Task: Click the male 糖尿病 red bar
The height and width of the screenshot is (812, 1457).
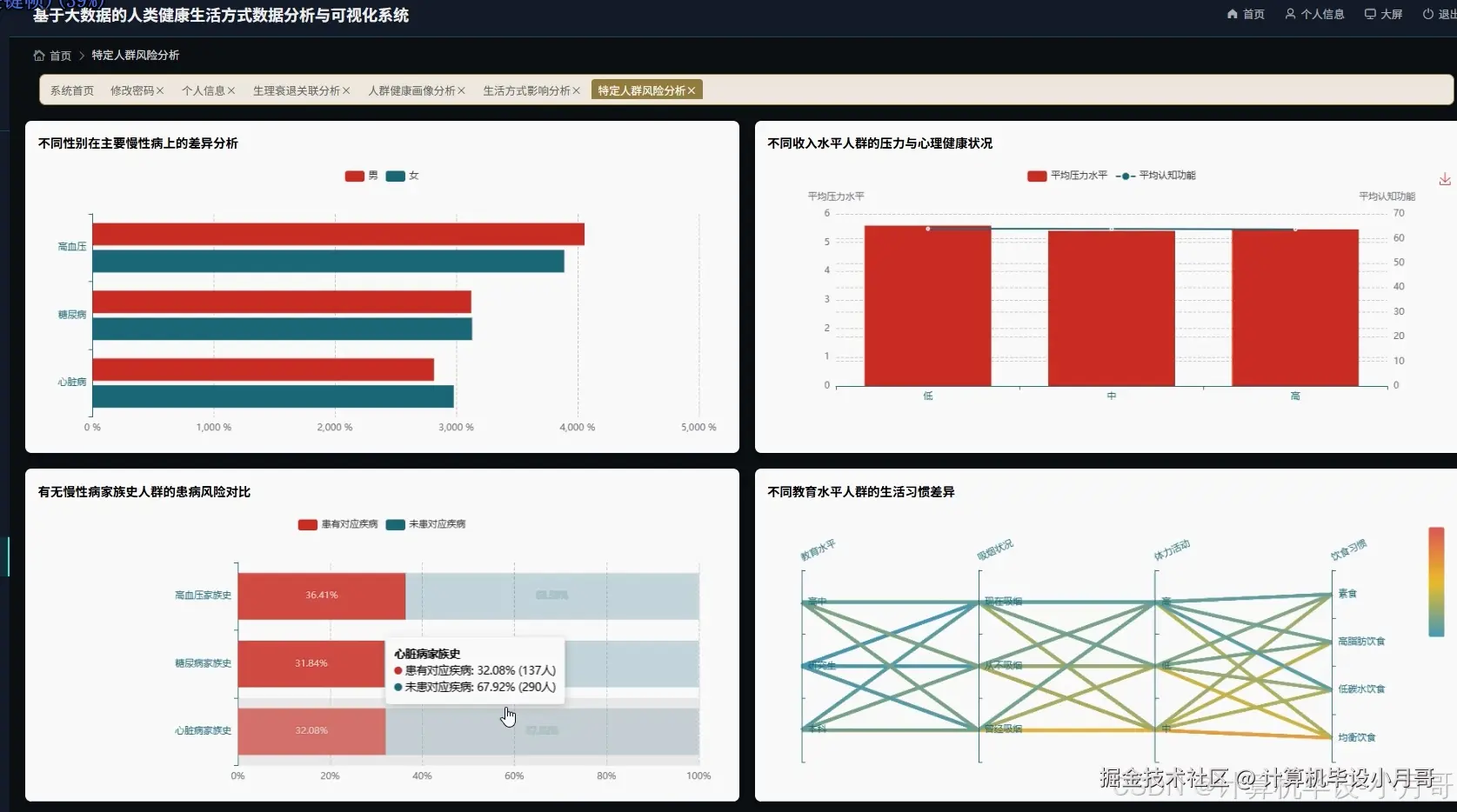Action: click(x=282, y=303)
